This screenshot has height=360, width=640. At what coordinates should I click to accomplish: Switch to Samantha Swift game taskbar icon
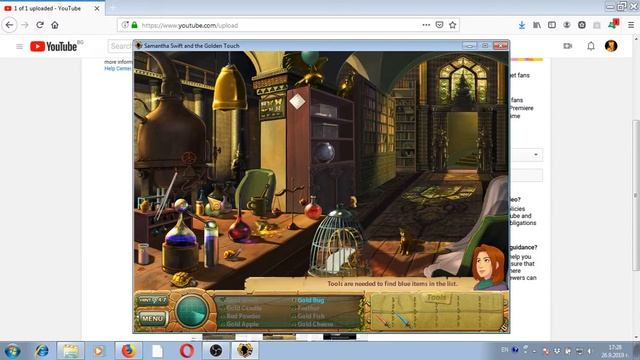pyautogui.click(x=245, y=351)
